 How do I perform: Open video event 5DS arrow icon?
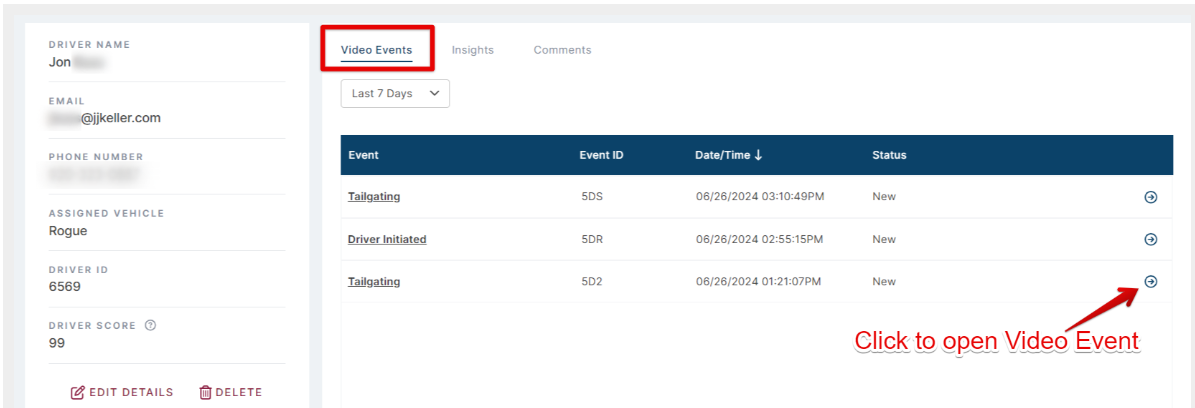(1151, 197)
